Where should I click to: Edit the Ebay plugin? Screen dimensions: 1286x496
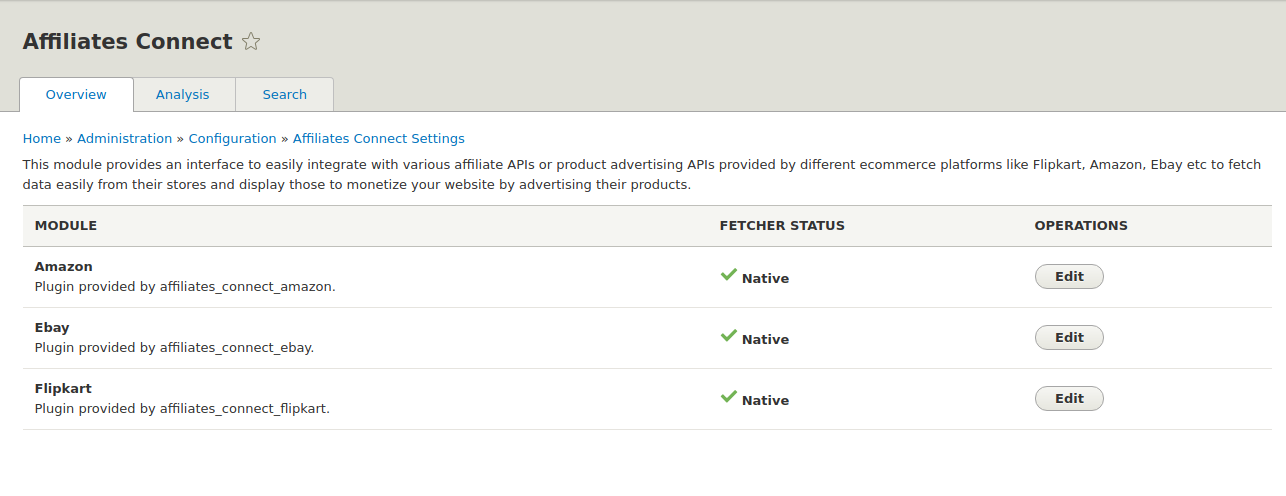1068,338
